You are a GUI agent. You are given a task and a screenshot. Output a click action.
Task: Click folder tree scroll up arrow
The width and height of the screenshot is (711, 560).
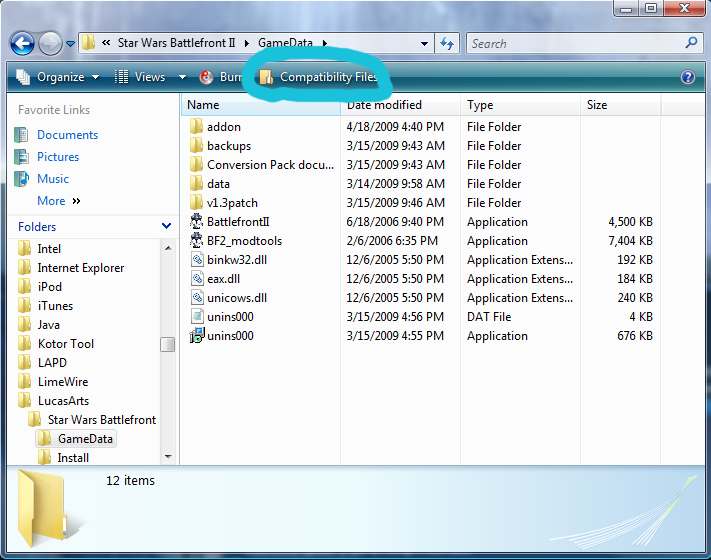[168, 248]
